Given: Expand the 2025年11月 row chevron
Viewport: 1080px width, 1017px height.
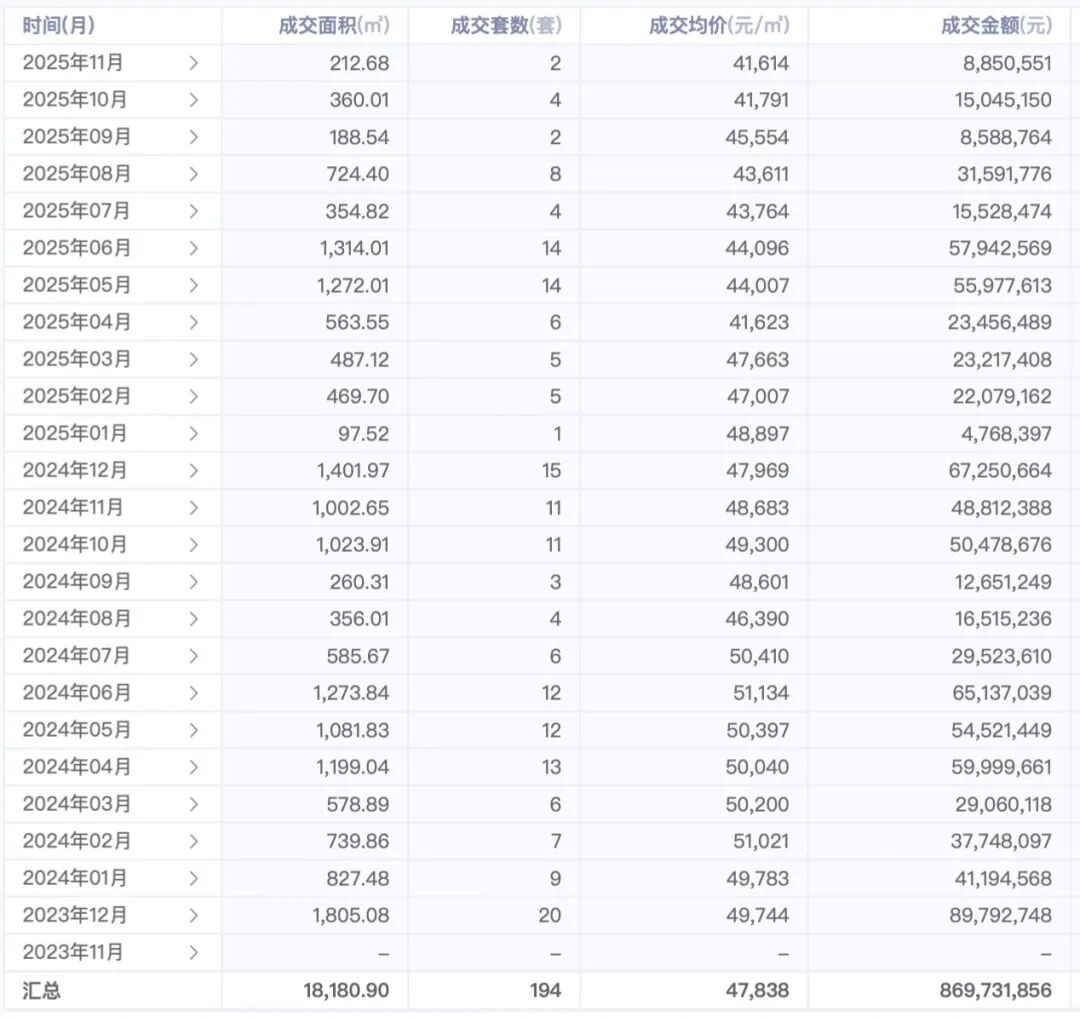Looking at the screenshot, I should 193,63.
